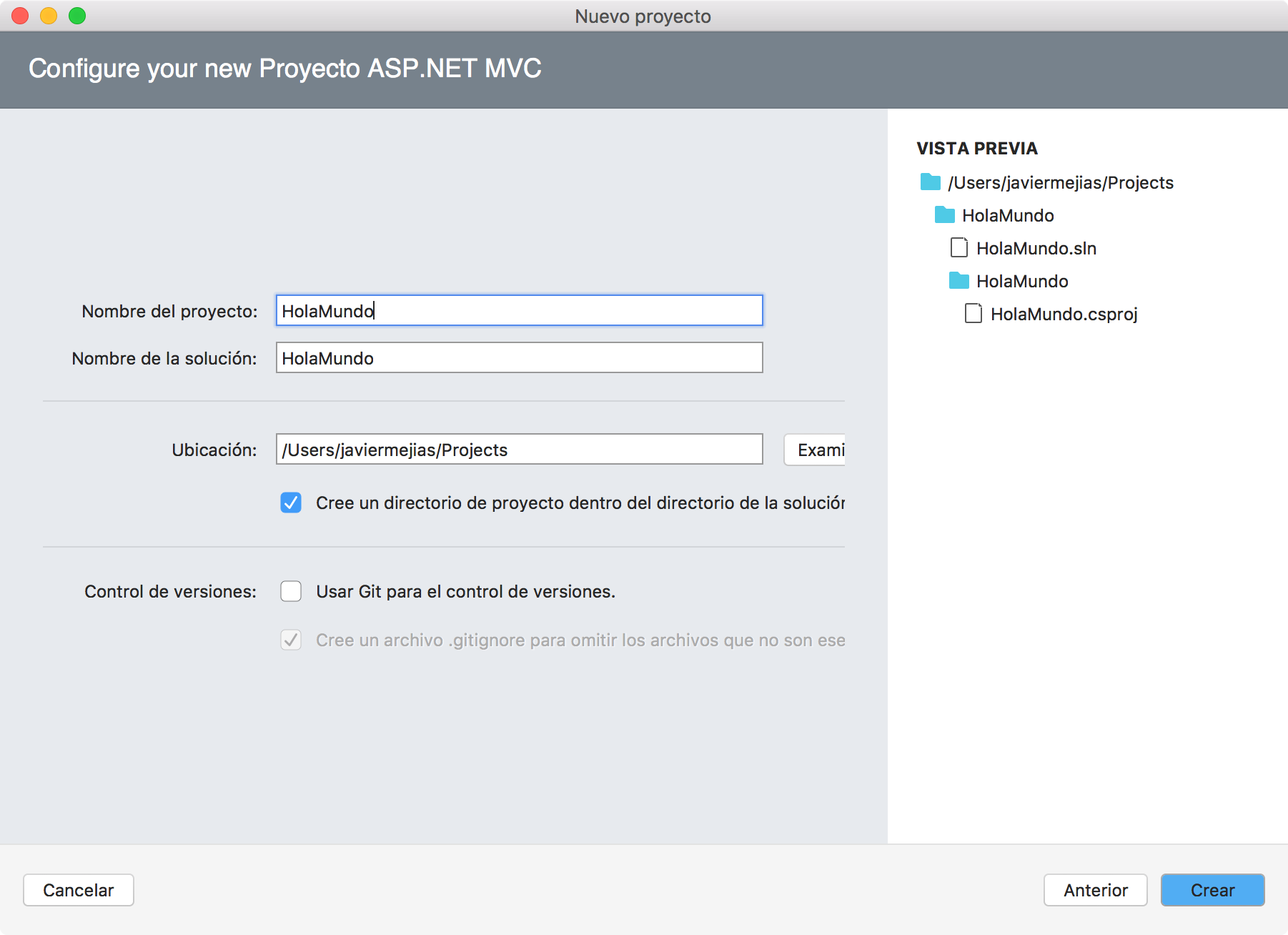Open the Examinar location browser
Image resolution: width=1288 pixels, height=935 pixels.
pos(815,450)
